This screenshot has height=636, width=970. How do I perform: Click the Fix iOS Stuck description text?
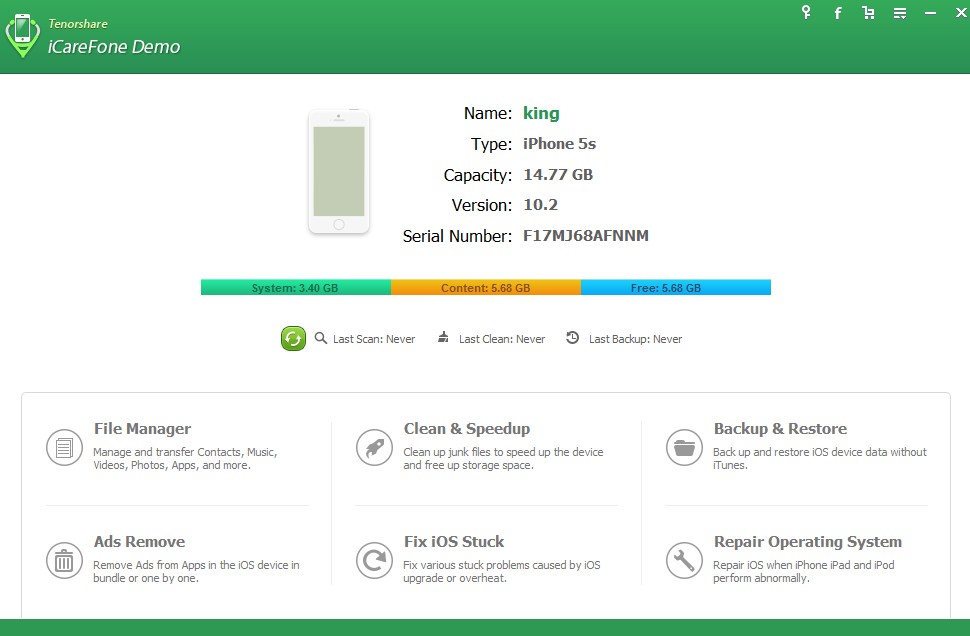coord(502,572)
